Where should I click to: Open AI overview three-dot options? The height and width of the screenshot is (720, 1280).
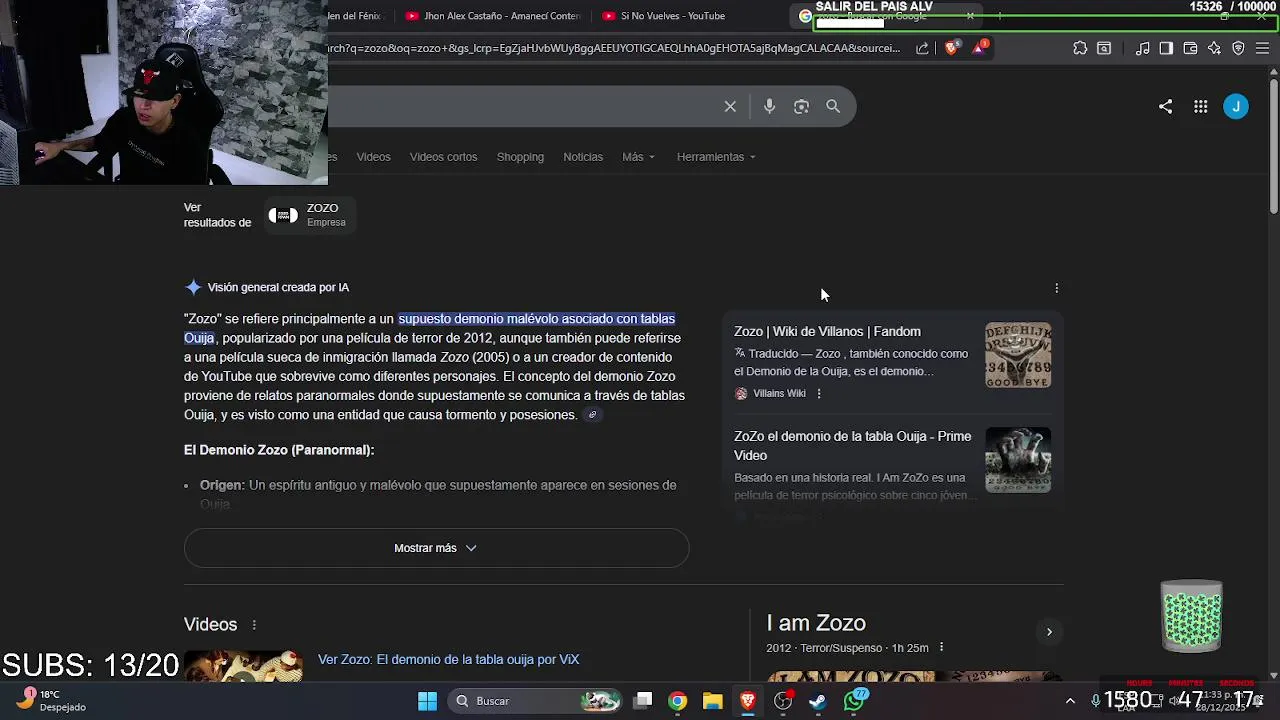pyautogui.click(x=1056, y=288)
